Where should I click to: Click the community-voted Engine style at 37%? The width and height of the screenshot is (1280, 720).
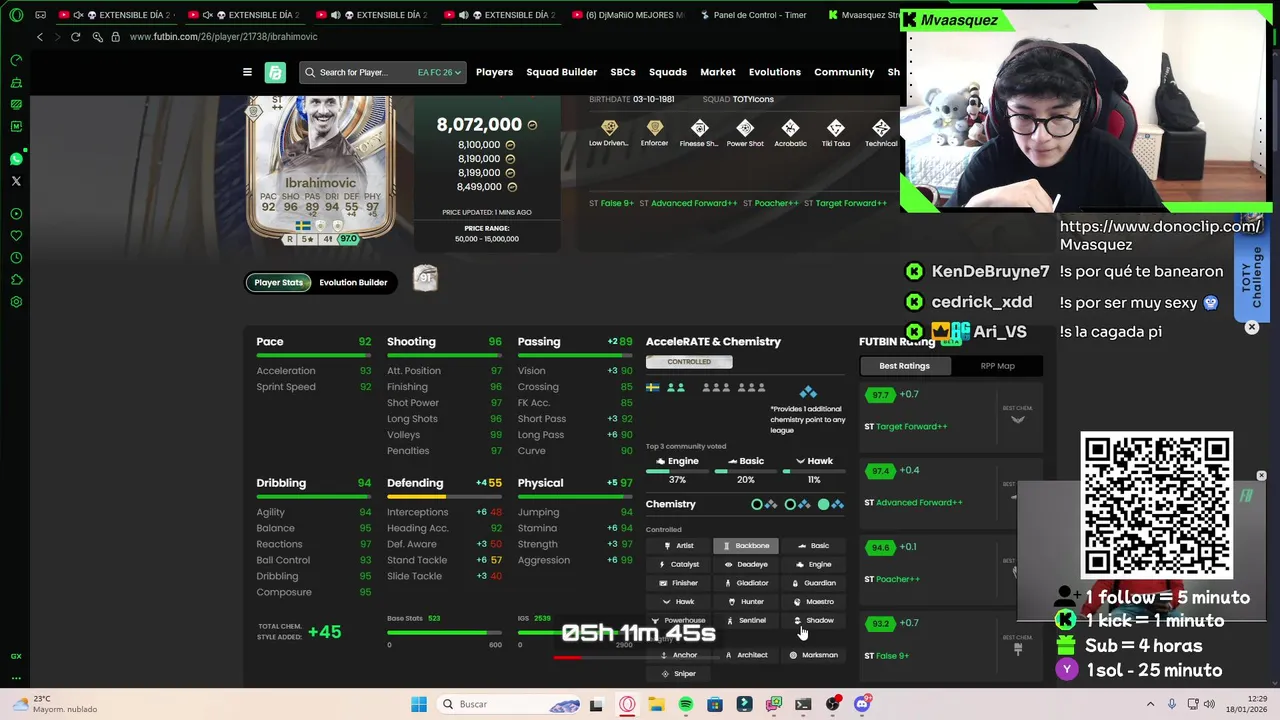[x=677, y=469]
